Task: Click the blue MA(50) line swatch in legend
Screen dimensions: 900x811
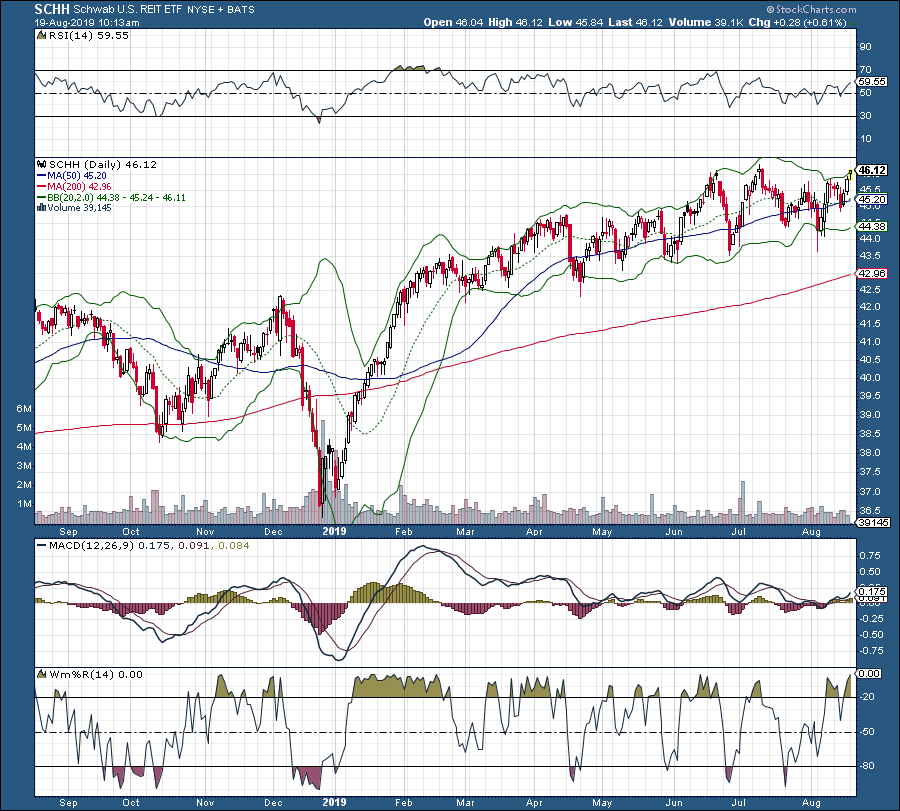Action: (41, 176)
